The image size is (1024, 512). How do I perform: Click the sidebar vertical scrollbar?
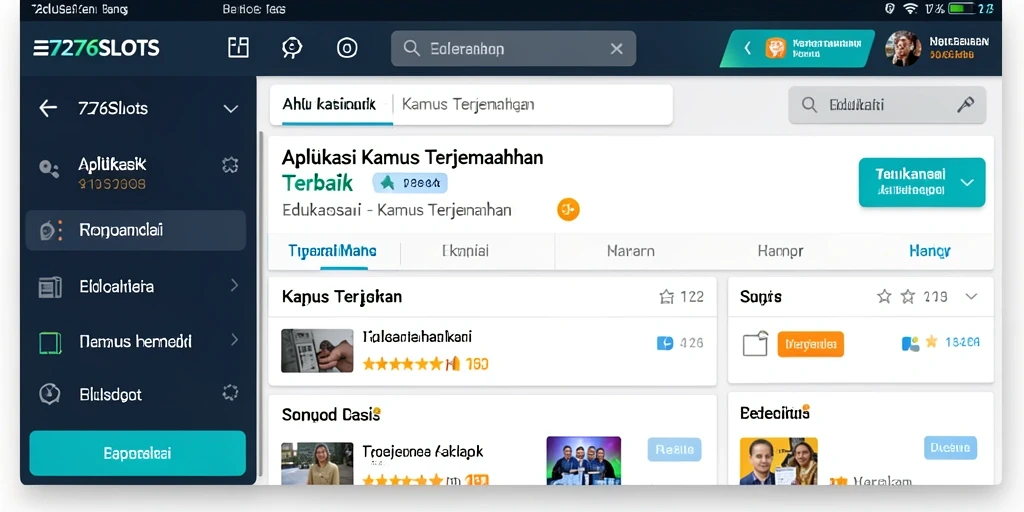click(x=262, y=303)
